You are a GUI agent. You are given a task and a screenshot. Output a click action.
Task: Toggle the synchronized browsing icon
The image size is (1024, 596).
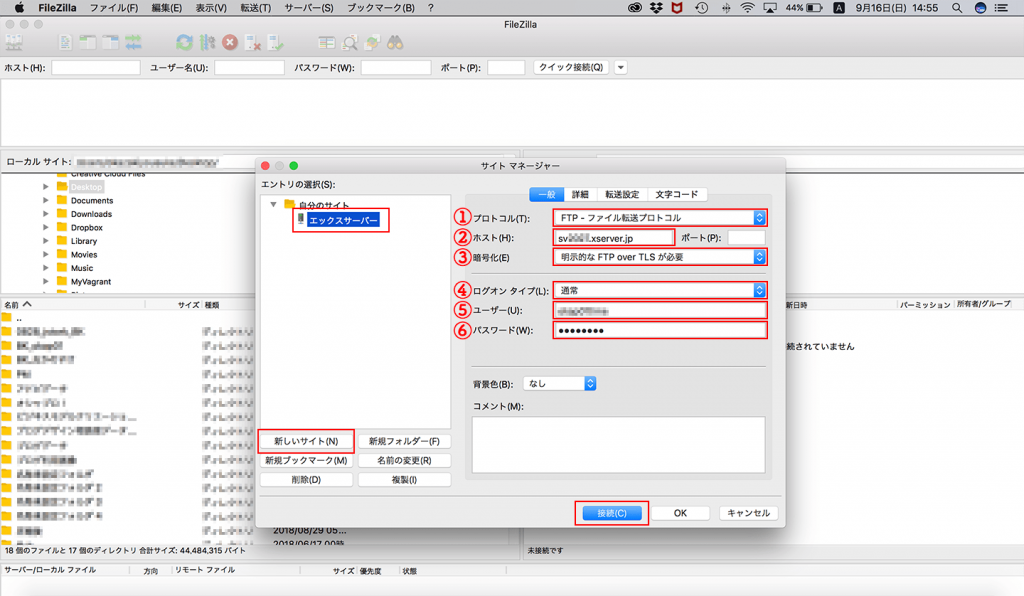pos(372,43)
